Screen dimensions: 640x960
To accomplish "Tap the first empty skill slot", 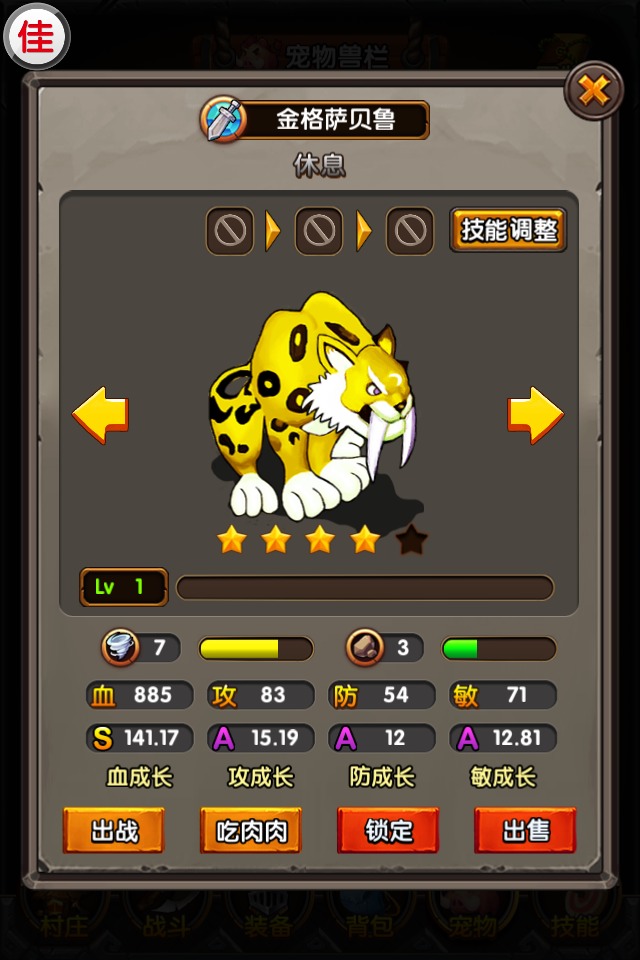I will [x=230, y=231].
